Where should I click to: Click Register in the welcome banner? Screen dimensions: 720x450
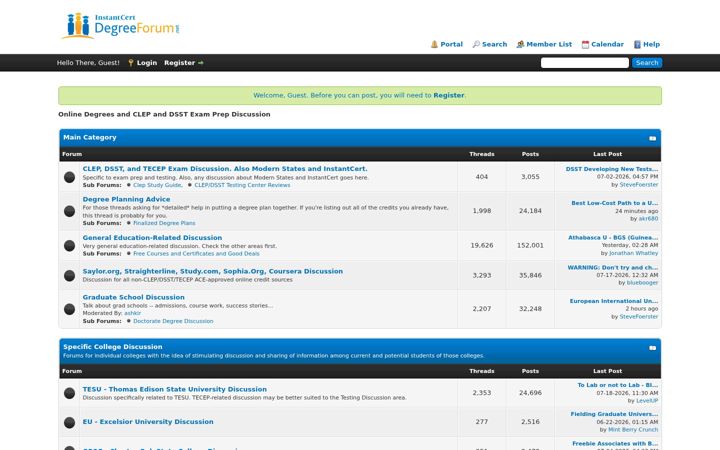(449, 96)
